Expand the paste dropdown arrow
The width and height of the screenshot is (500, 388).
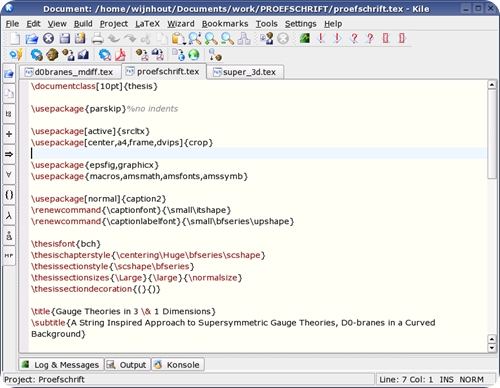click(x=184, y=43)
